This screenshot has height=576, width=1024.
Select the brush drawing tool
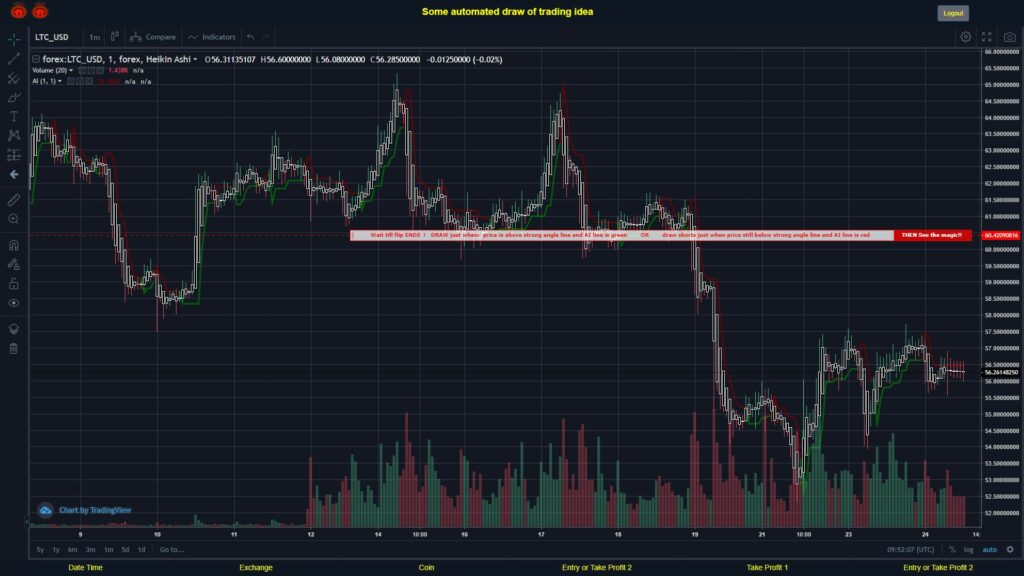(14, 97)
